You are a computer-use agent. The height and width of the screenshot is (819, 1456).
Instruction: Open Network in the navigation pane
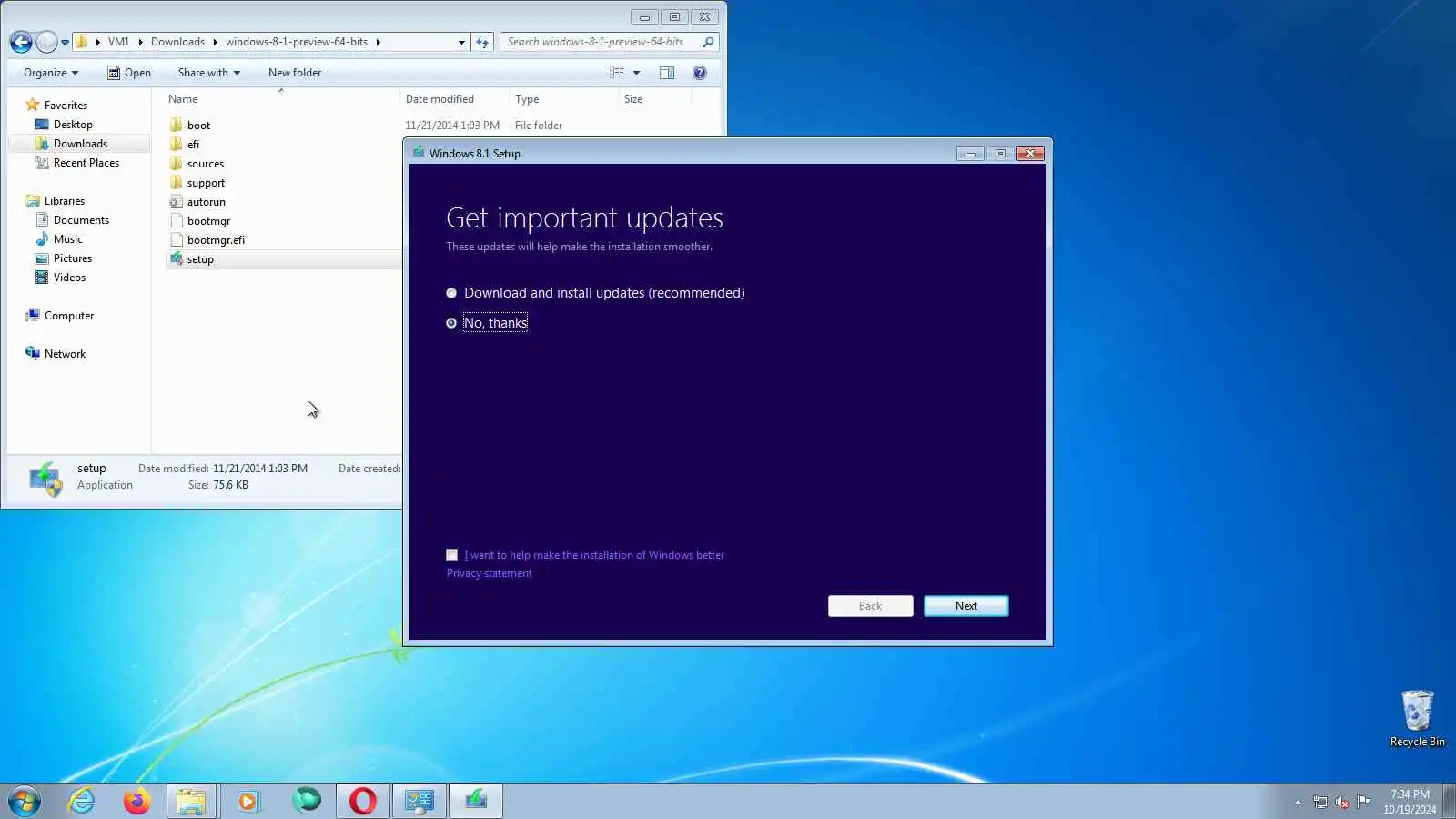(66, 354)
